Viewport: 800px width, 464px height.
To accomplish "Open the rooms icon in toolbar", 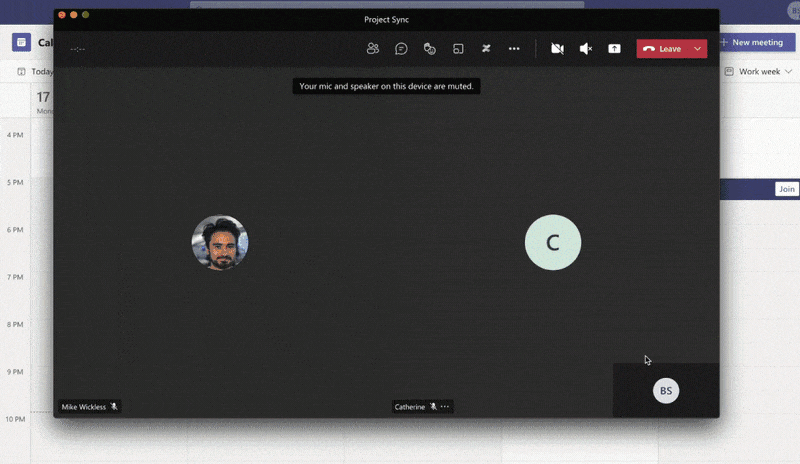I will (x=458, y=48).
